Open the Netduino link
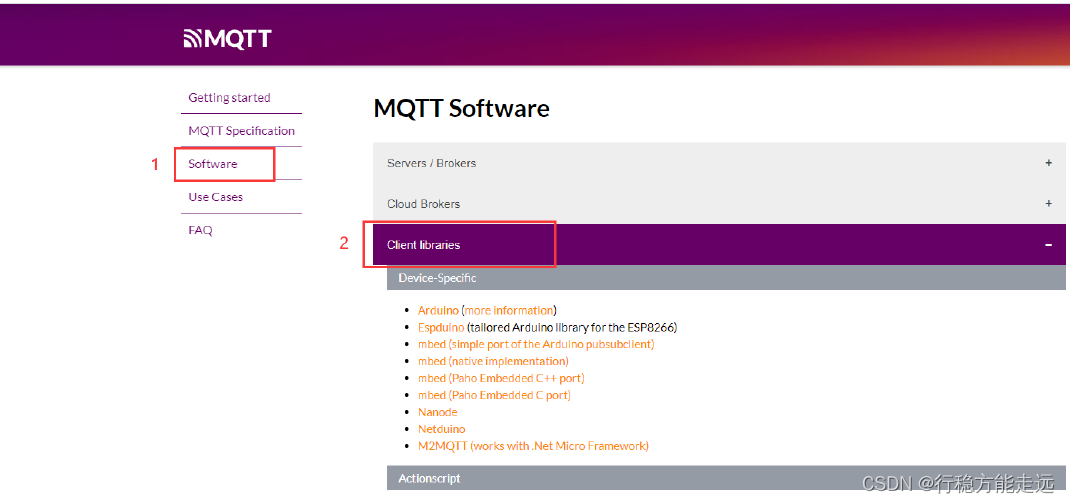 coord(442,429)
